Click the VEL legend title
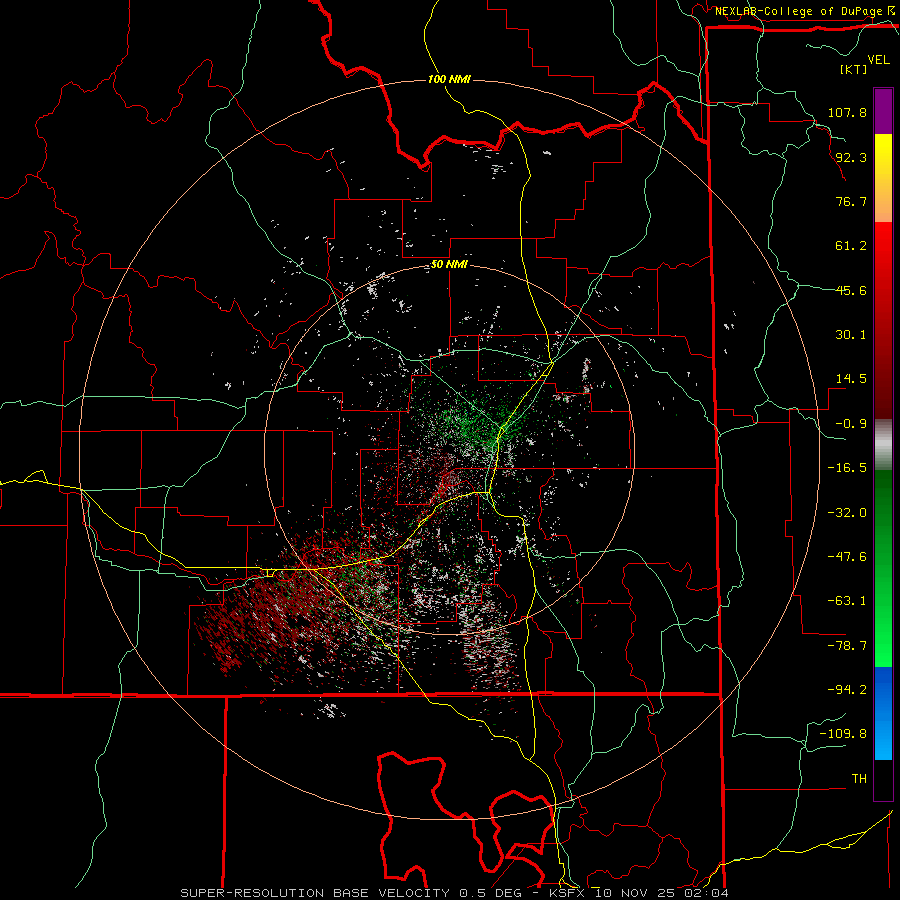900x900 pixels. click(878, 60)
